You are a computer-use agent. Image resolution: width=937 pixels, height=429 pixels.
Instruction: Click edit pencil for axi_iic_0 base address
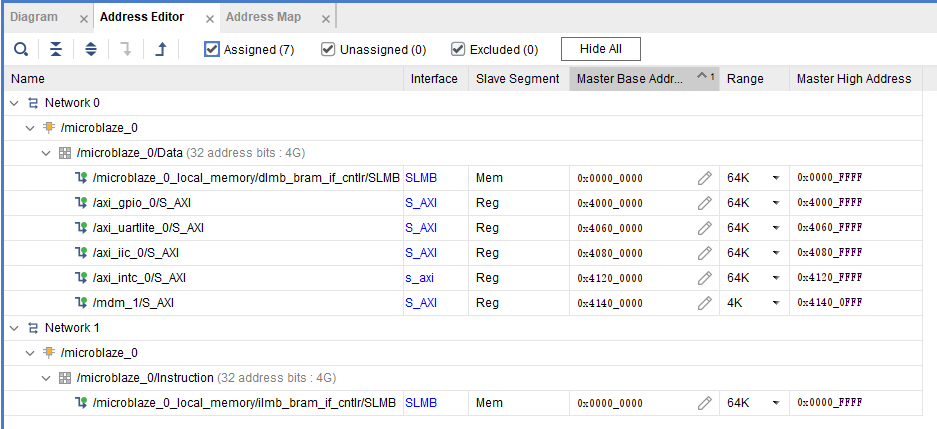click(x=705, y=253)
